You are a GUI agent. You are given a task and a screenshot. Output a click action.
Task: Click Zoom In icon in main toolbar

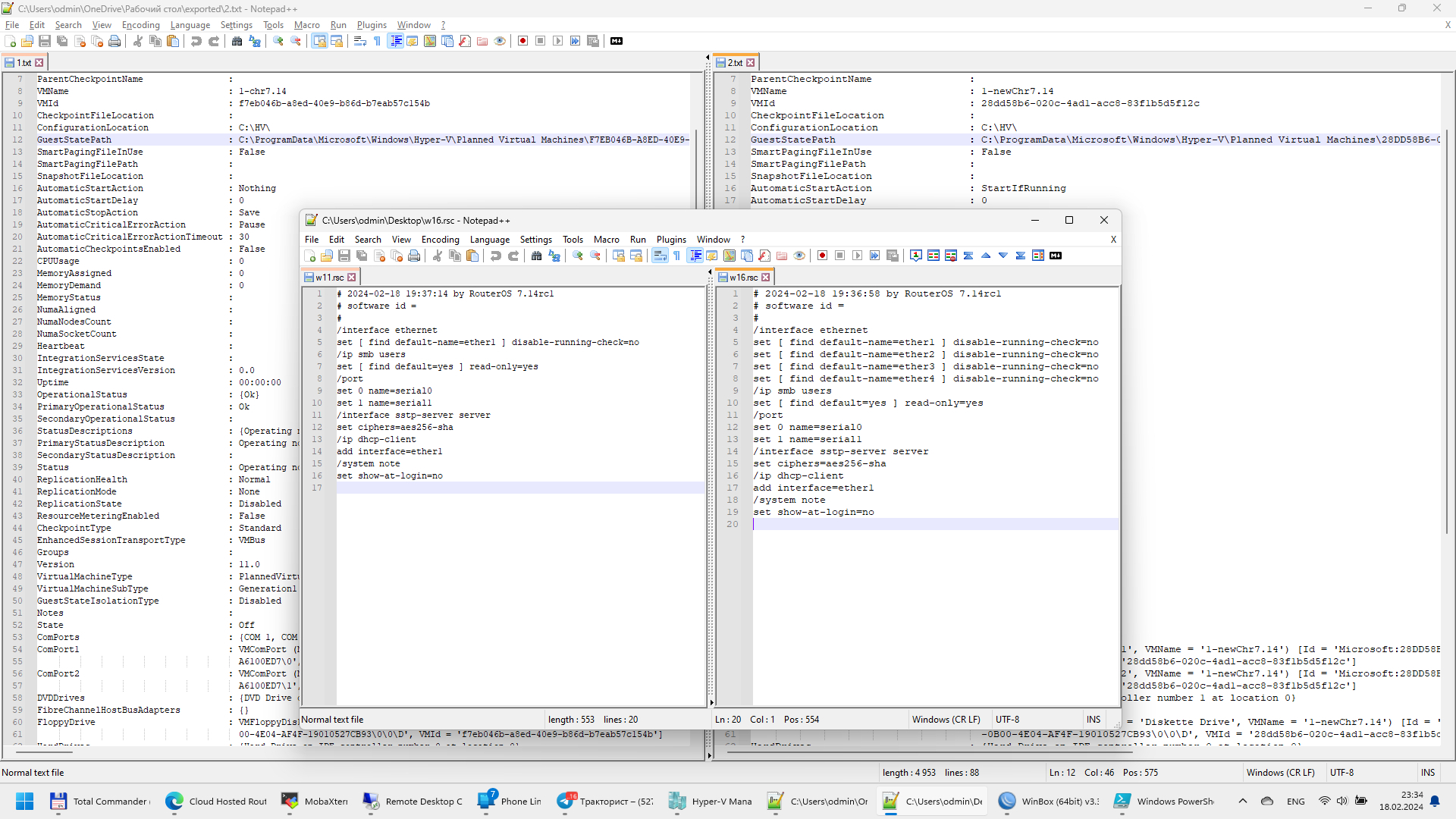tap(278, 41)
